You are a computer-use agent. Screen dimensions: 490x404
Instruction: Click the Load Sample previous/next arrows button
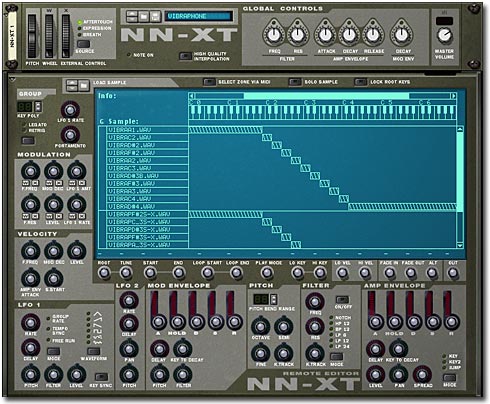(72, 86)
